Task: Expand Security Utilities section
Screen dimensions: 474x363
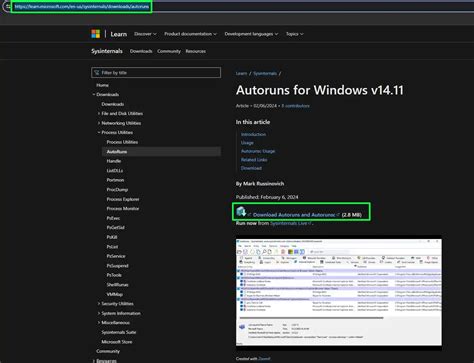Action: click(99, 304)
